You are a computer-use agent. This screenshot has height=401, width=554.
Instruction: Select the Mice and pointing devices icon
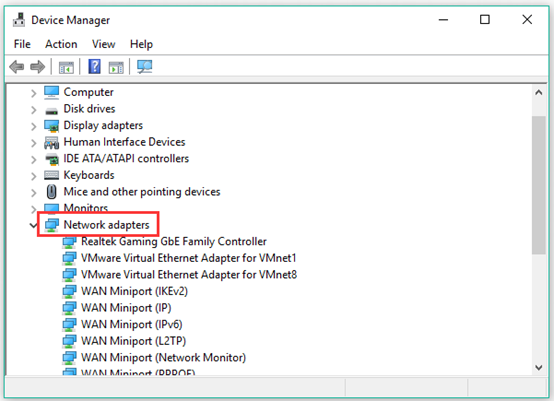[x=52, y=192]
